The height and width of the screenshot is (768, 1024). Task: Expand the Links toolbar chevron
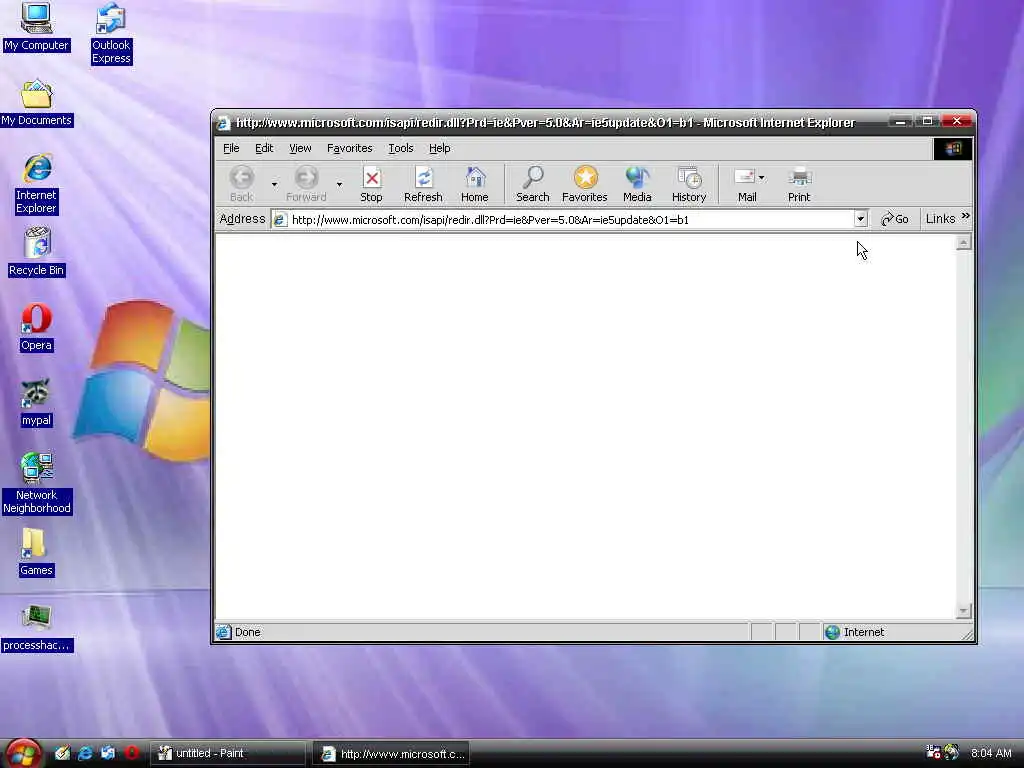pos(965,216)
